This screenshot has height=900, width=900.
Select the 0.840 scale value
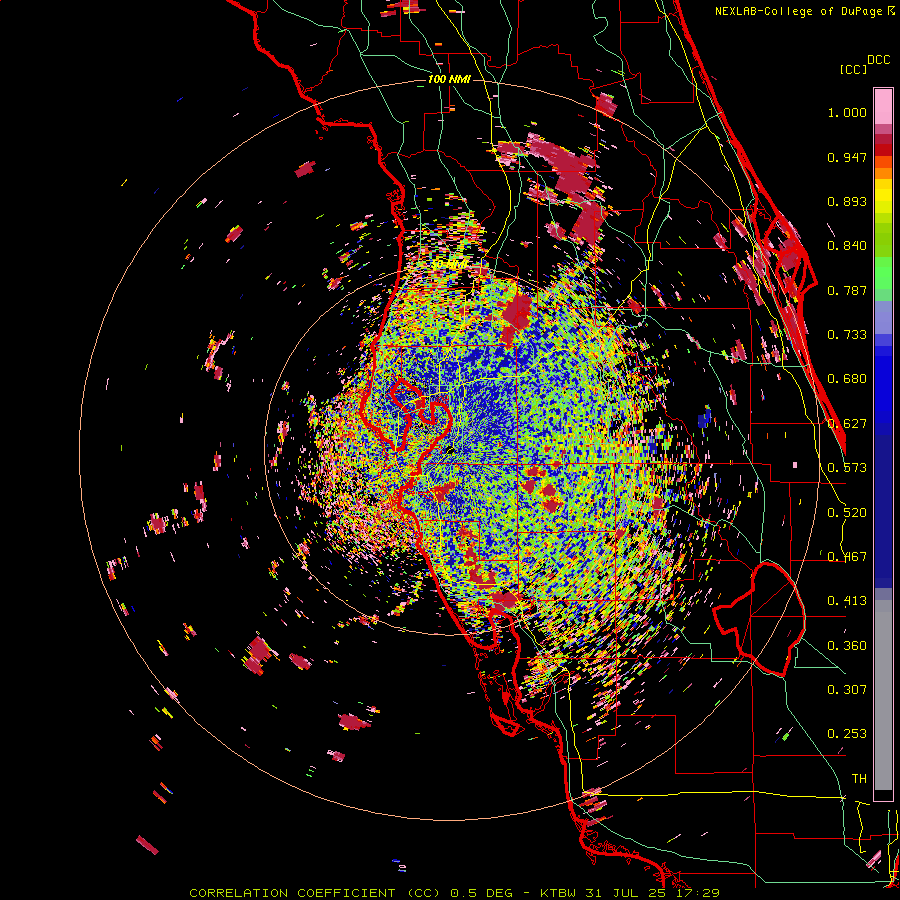pos(847,246)
